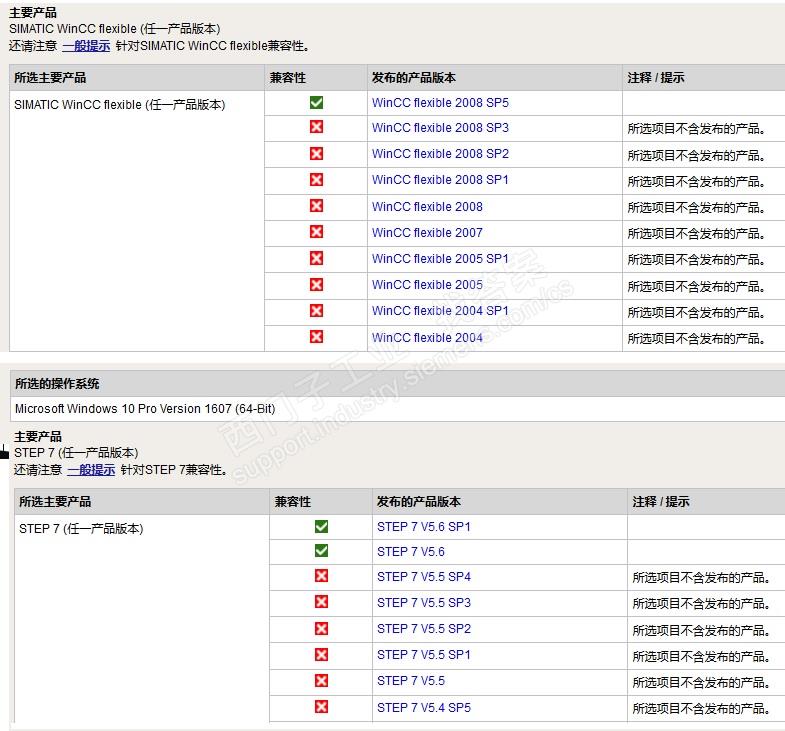Open the STEP 7 V5.4 SP5 link
The height and width of the screenshot is (731, 785).
(424, 707)
